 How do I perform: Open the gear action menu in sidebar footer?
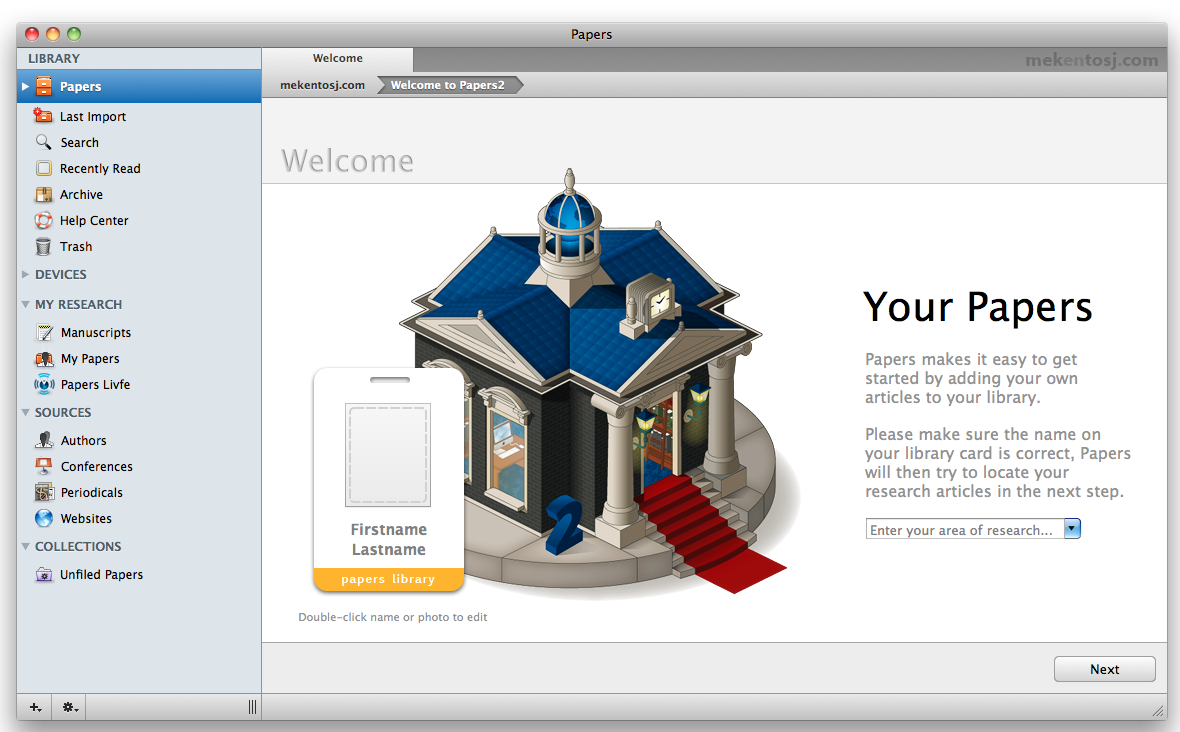click(69, 707)
